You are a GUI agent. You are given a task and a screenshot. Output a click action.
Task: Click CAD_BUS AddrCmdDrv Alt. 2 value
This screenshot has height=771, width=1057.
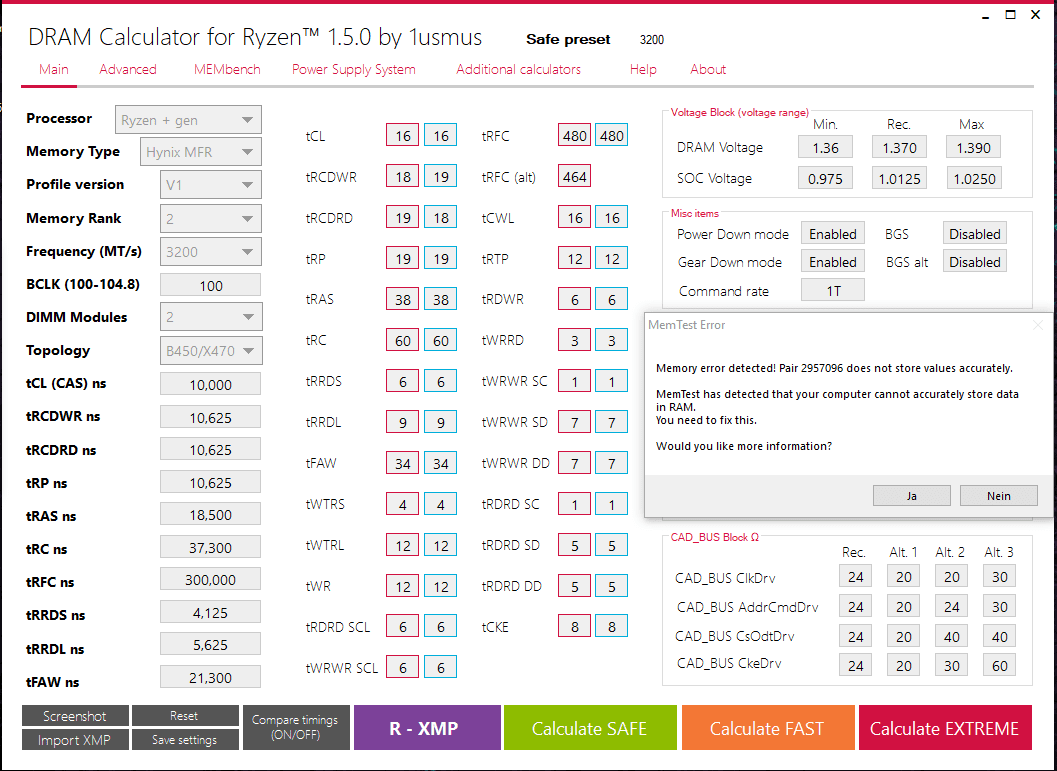point(951,607)
